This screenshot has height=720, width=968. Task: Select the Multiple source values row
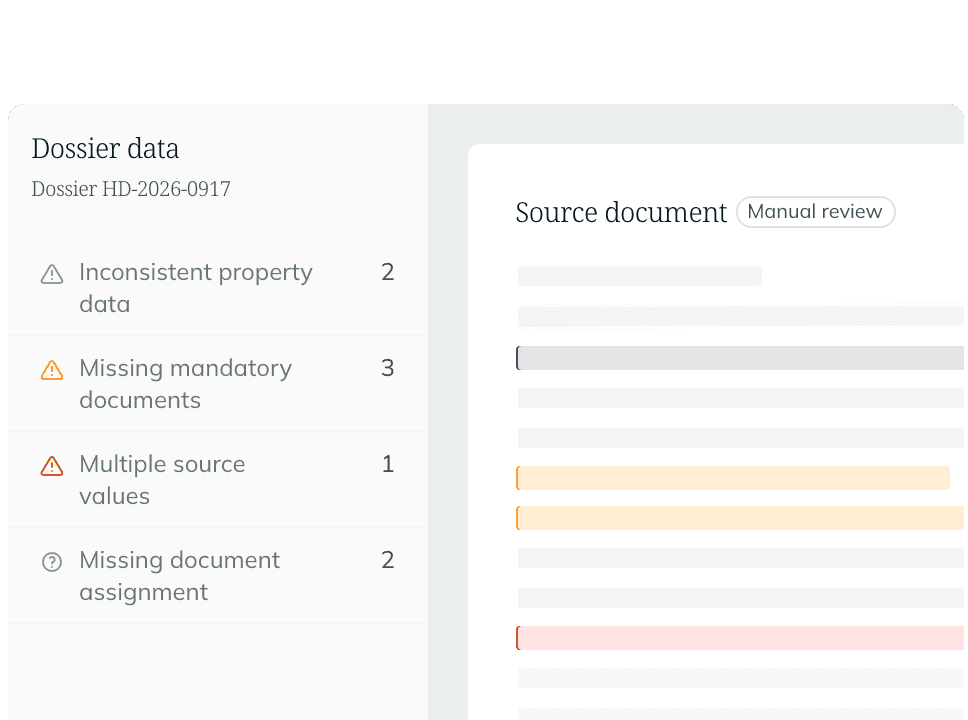click(218, 480)
